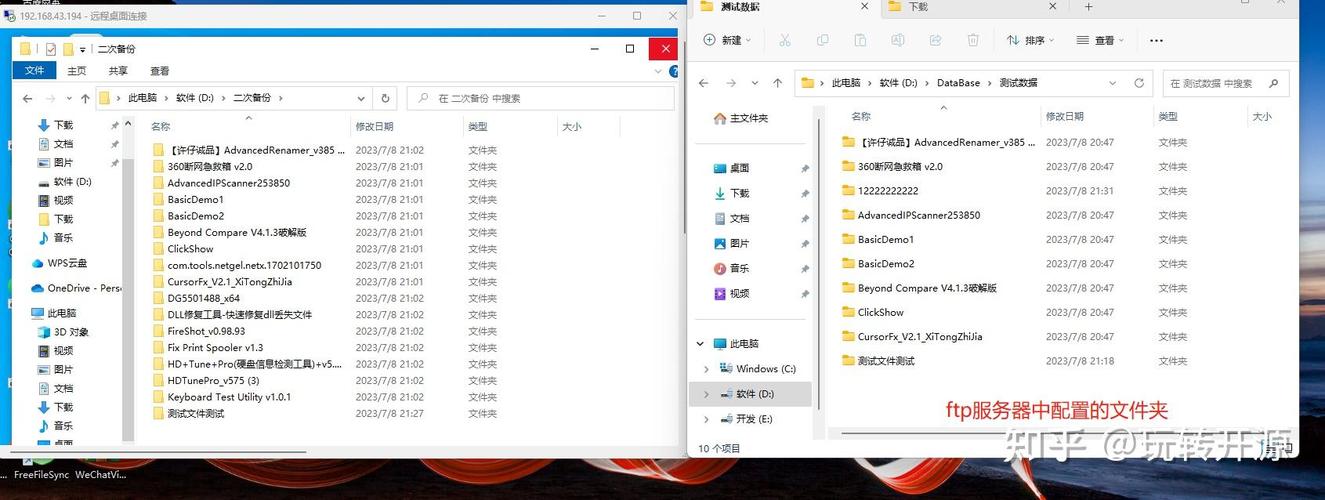Collapse 此电脑 tree node in 测试数据 sidebar
1325x500 pixels.
tap(700, 343)
